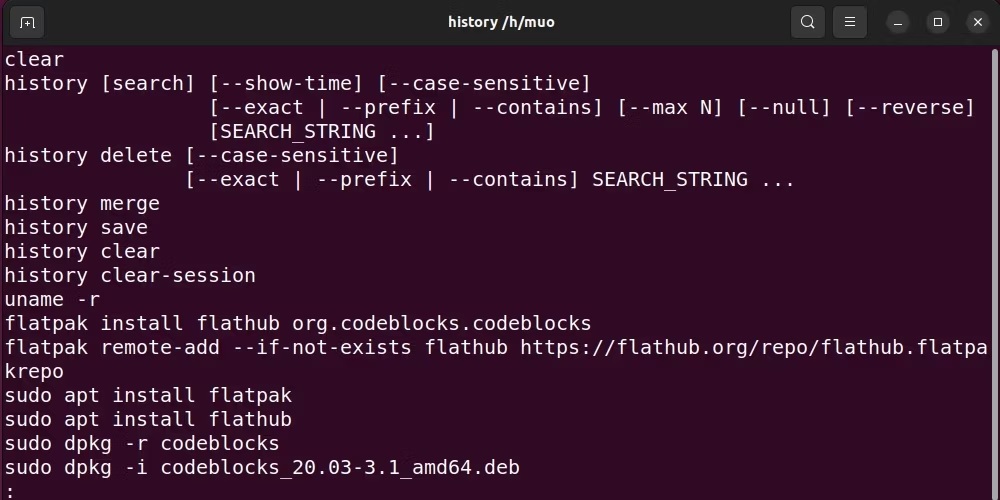Click the codeblocks_20.03 deb filename
1000x500 pixels.
[x=340, y=468]
